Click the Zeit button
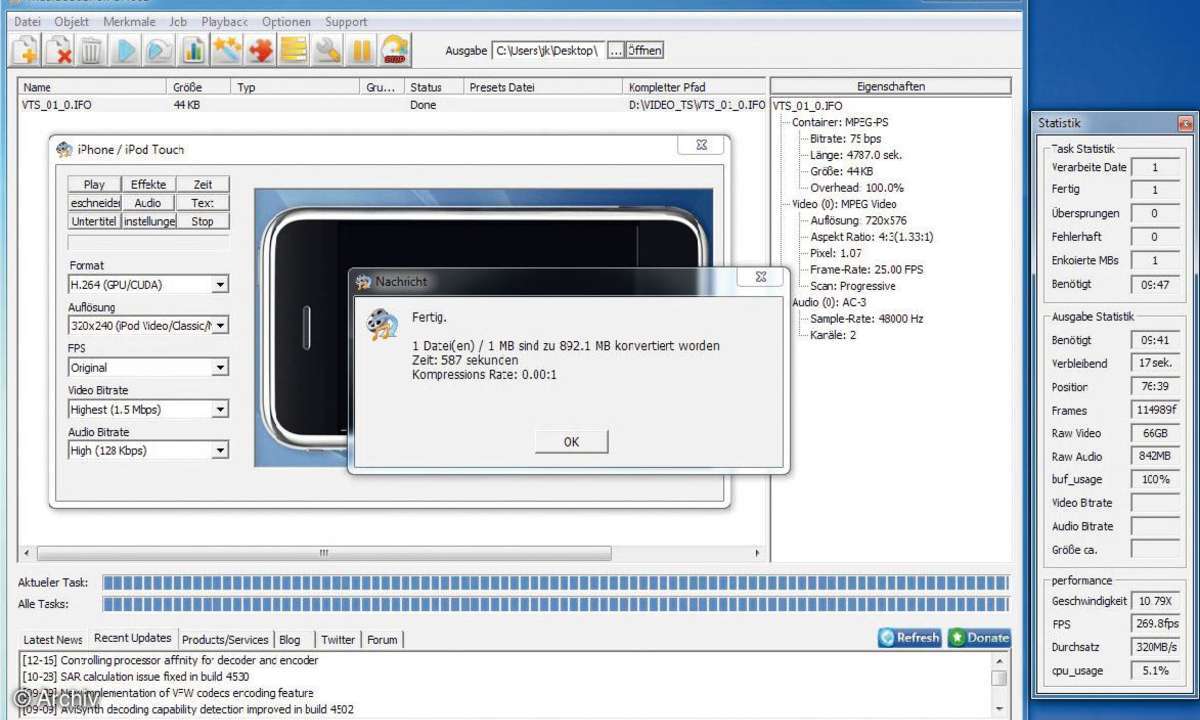The image size is (1200, 720). (x=203, y=184)
